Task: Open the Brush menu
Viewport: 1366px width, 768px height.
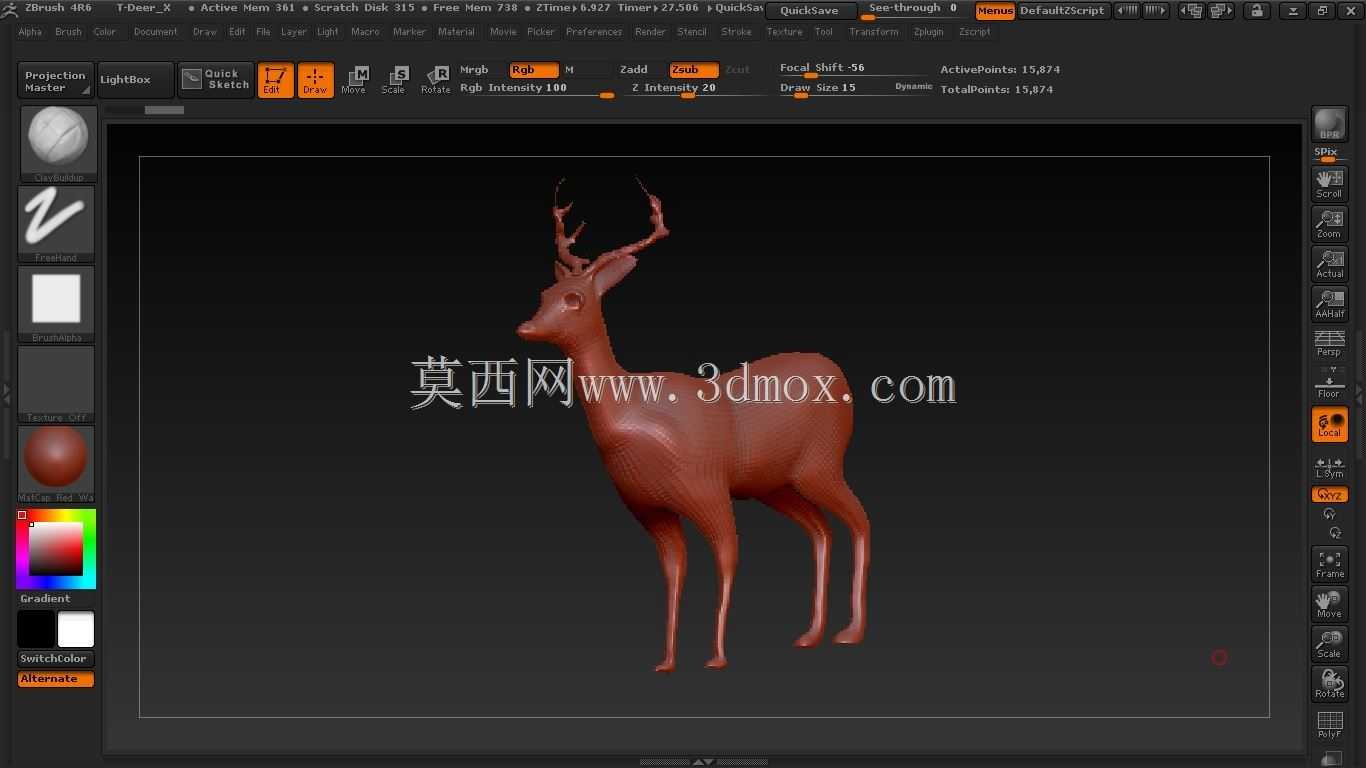Action: [x=68, y=32]
